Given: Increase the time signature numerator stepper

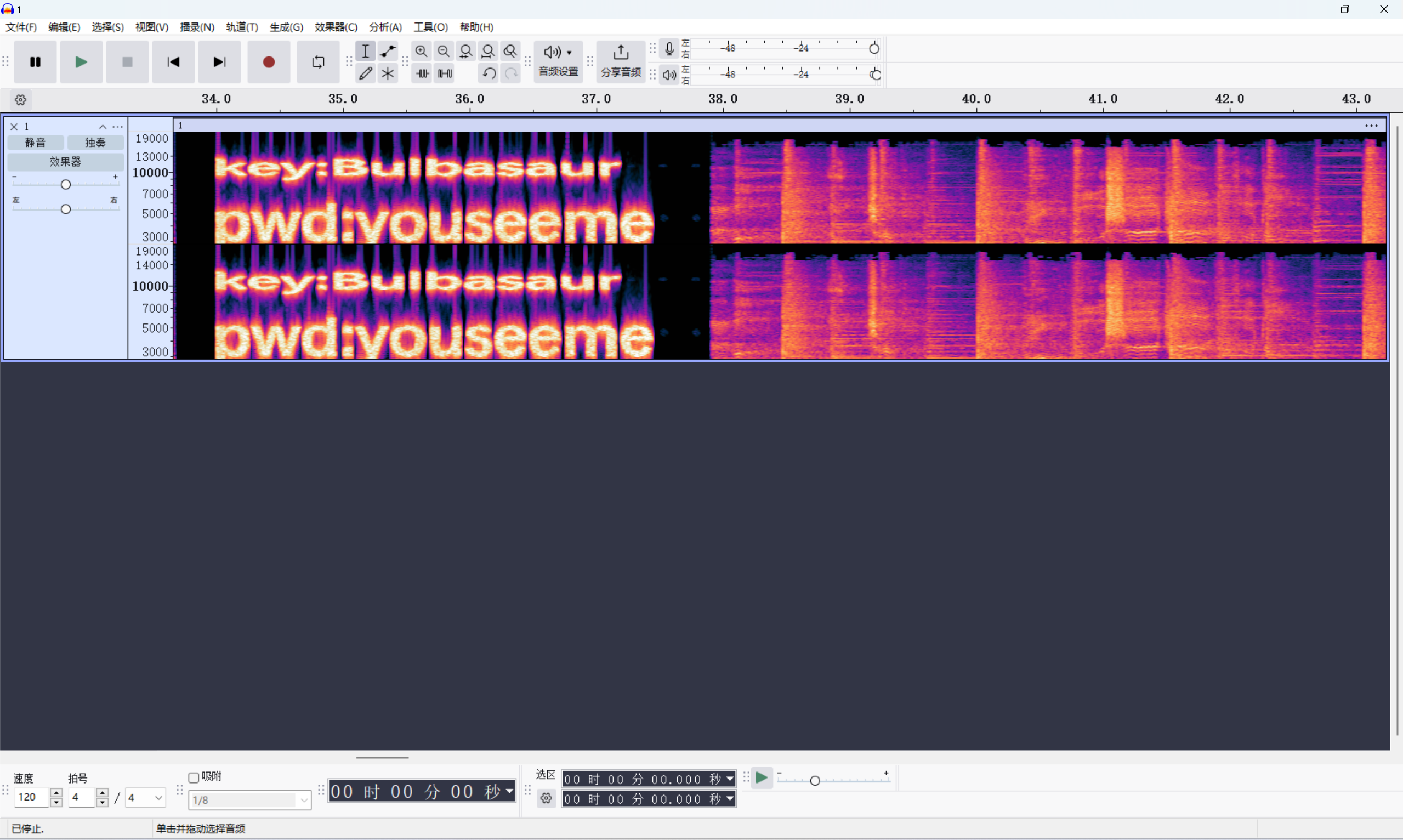Looking at the screenshot, I should [x=103, y=793].
